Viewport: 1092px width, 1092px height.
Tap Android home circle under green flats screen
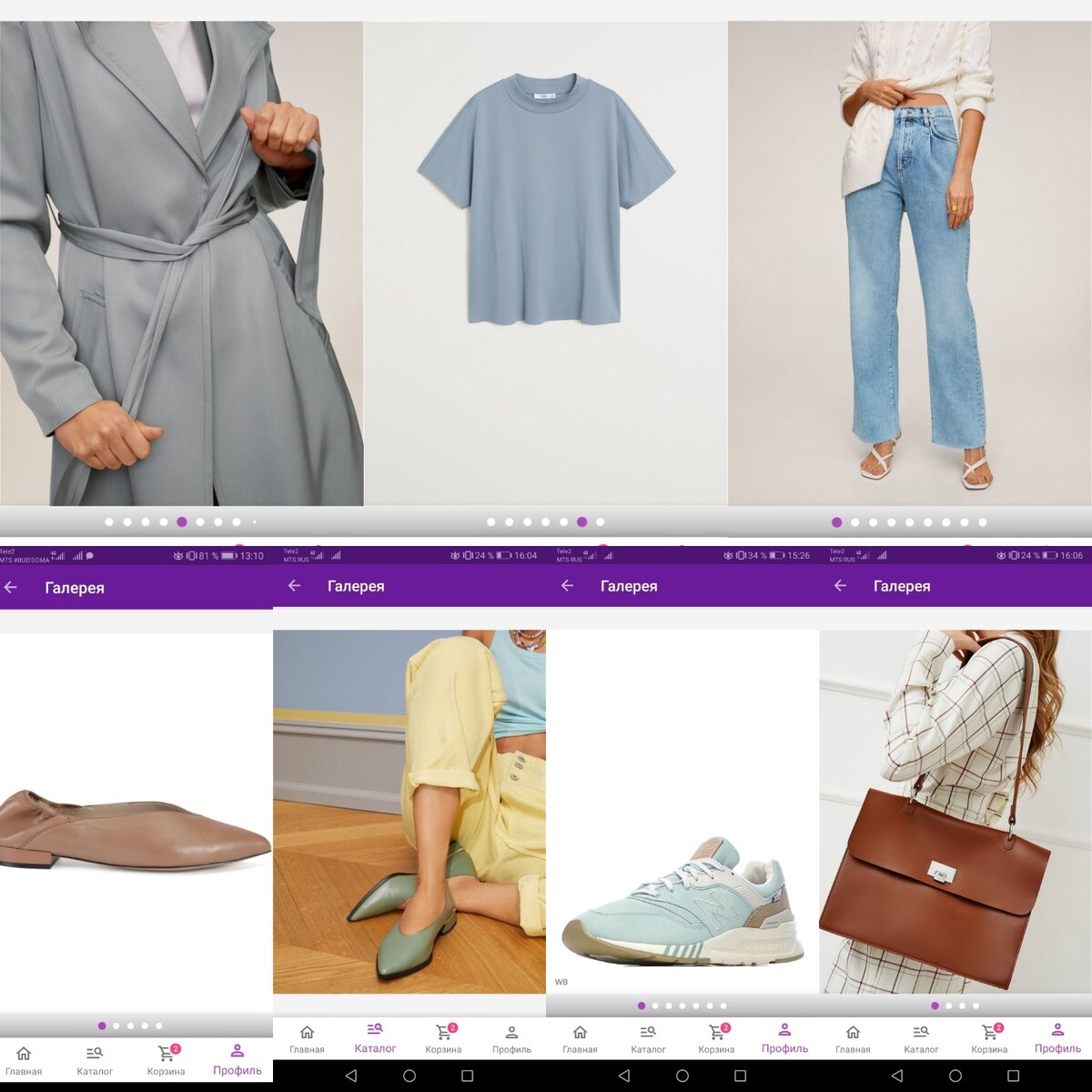pyautogui.click(x=409, y=1076)
